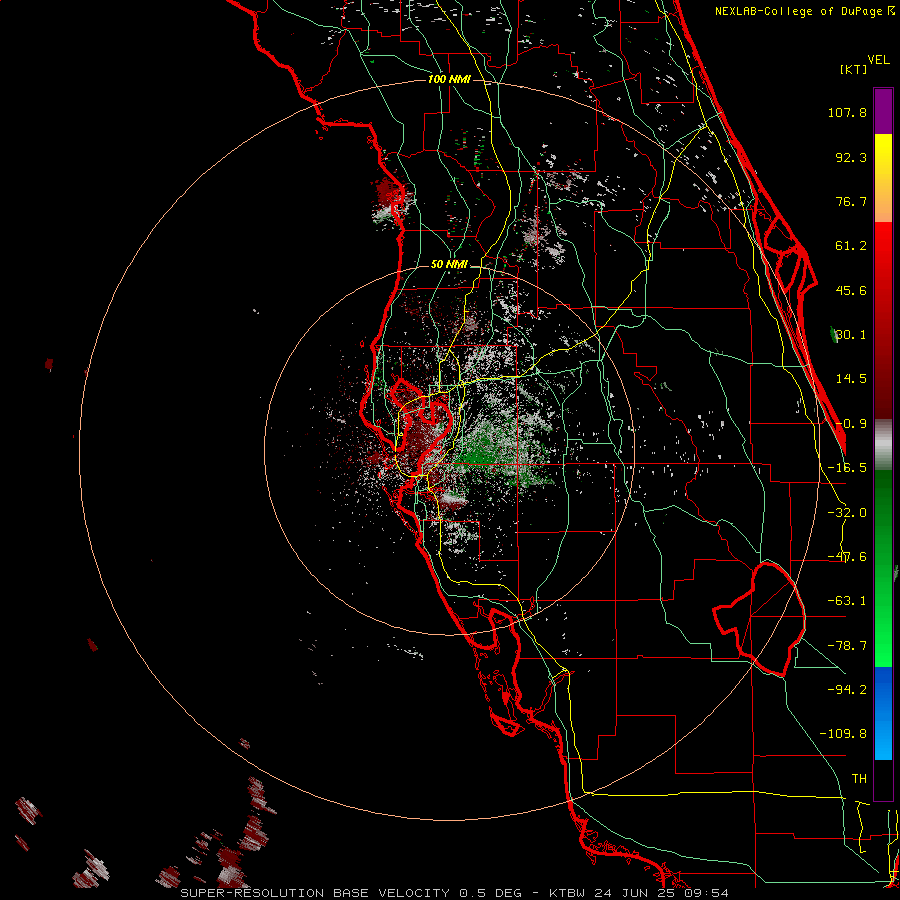Click the TH threshold label
Screen dimensions: 900x900
pyautogui.click(x=859, y=779)
